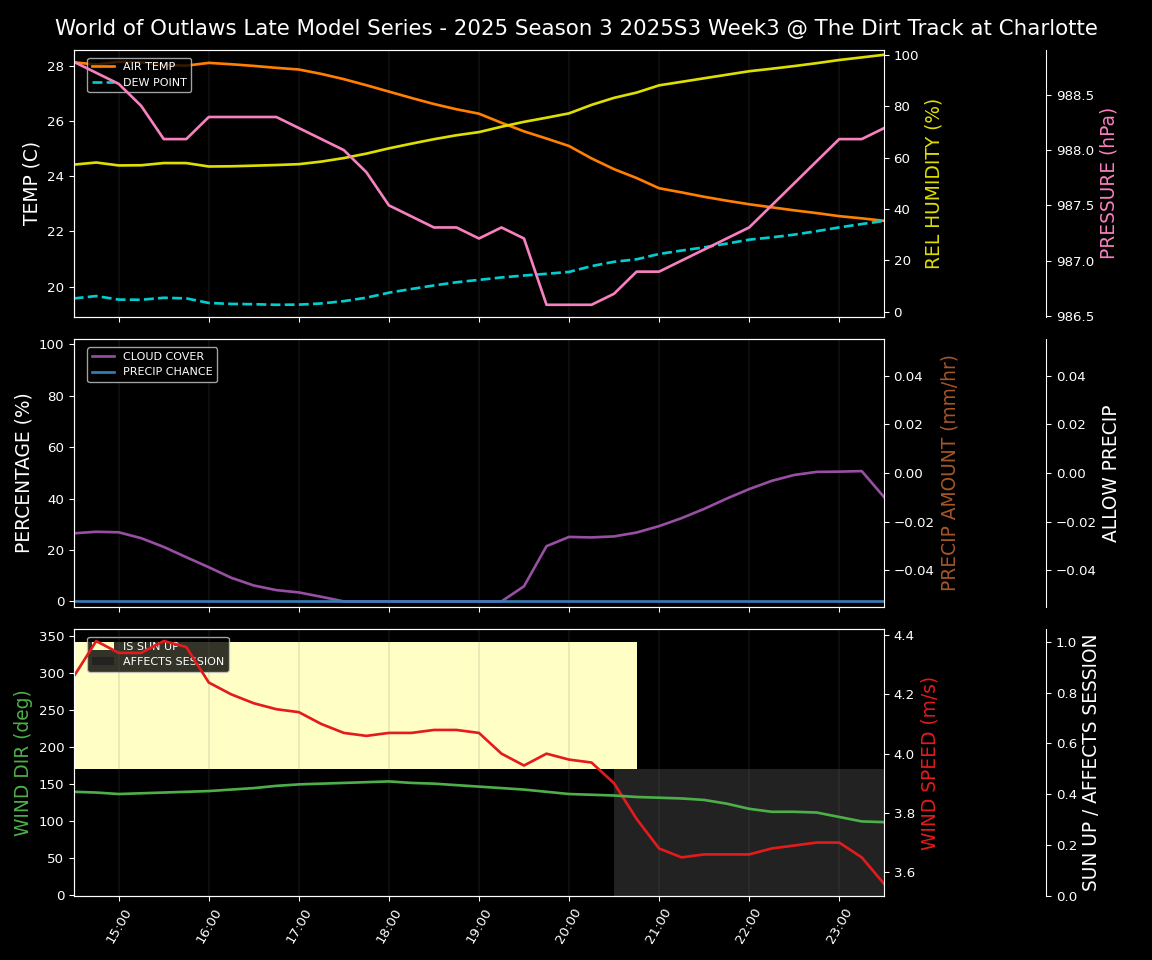
Task: Click the 19:00 time tick label
Action: [x=479, y=927]
